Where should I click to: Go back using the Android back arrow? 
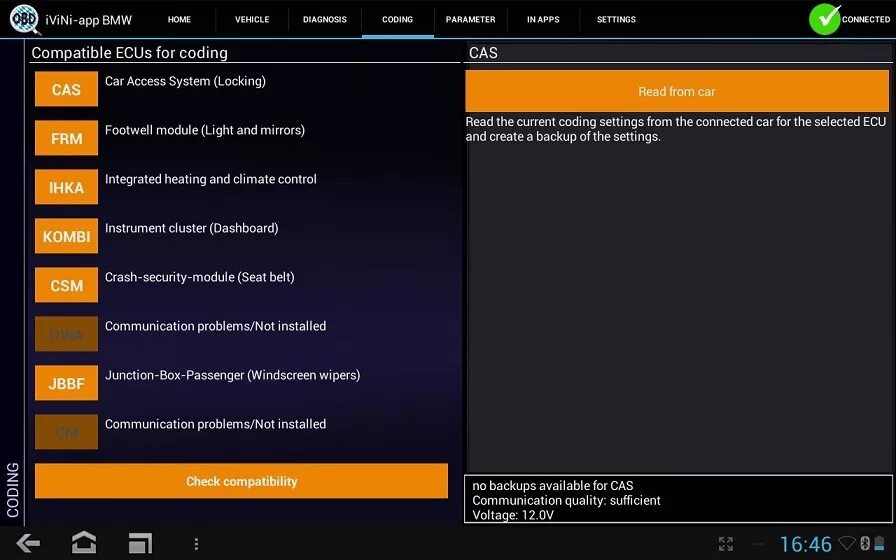(x=27, y=543)
